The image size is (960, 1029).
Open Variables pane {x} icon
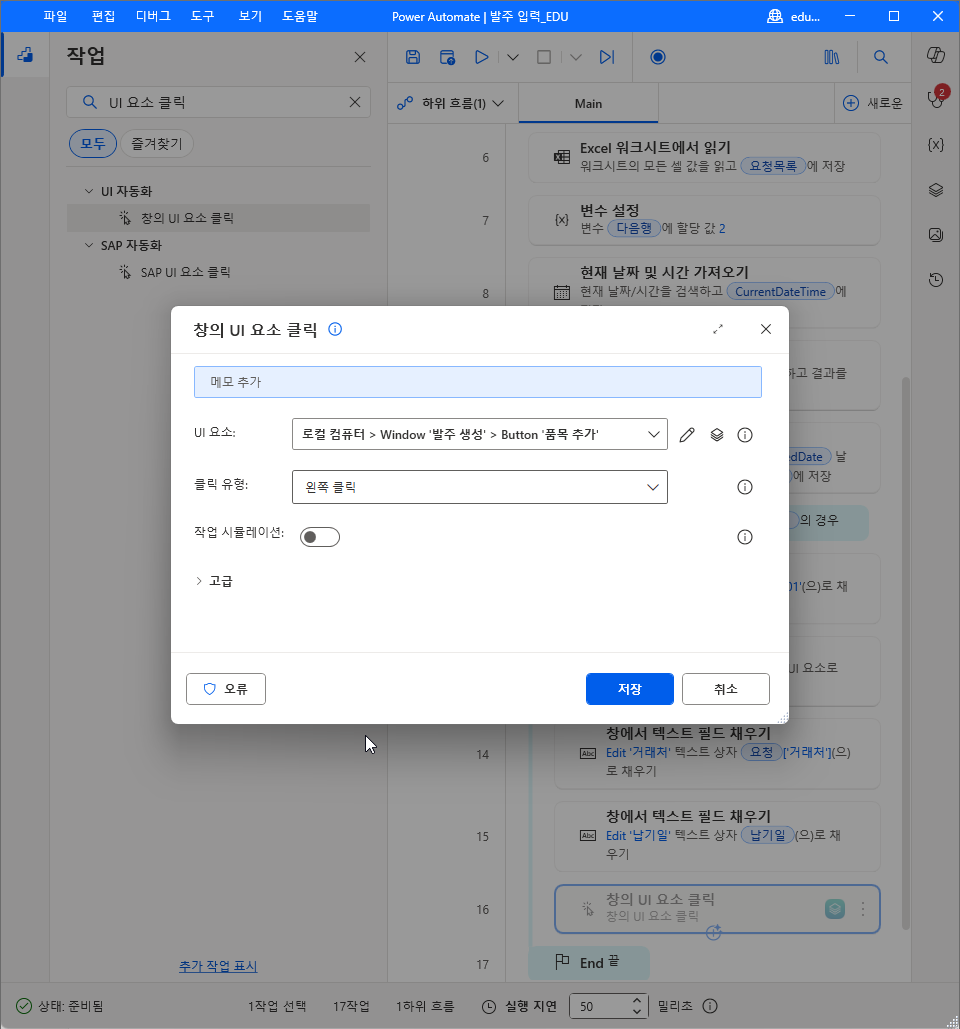pyautogui.click(x=936, y=144)
